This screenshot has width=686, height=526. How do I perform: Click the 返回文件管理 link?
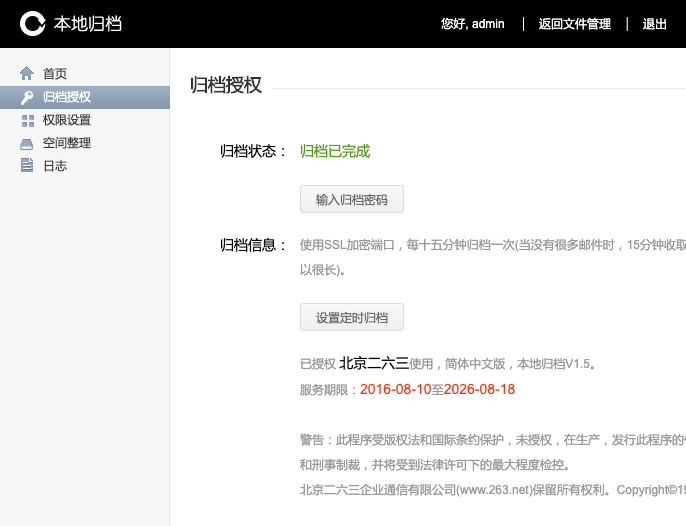coord(574,24)
